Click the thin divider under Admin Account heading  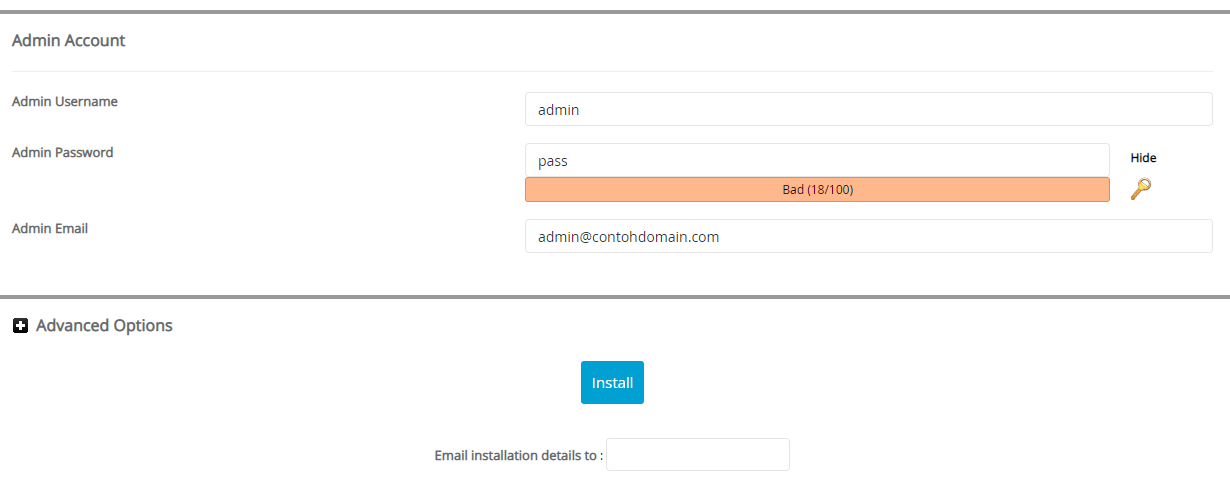coord(615,71)
